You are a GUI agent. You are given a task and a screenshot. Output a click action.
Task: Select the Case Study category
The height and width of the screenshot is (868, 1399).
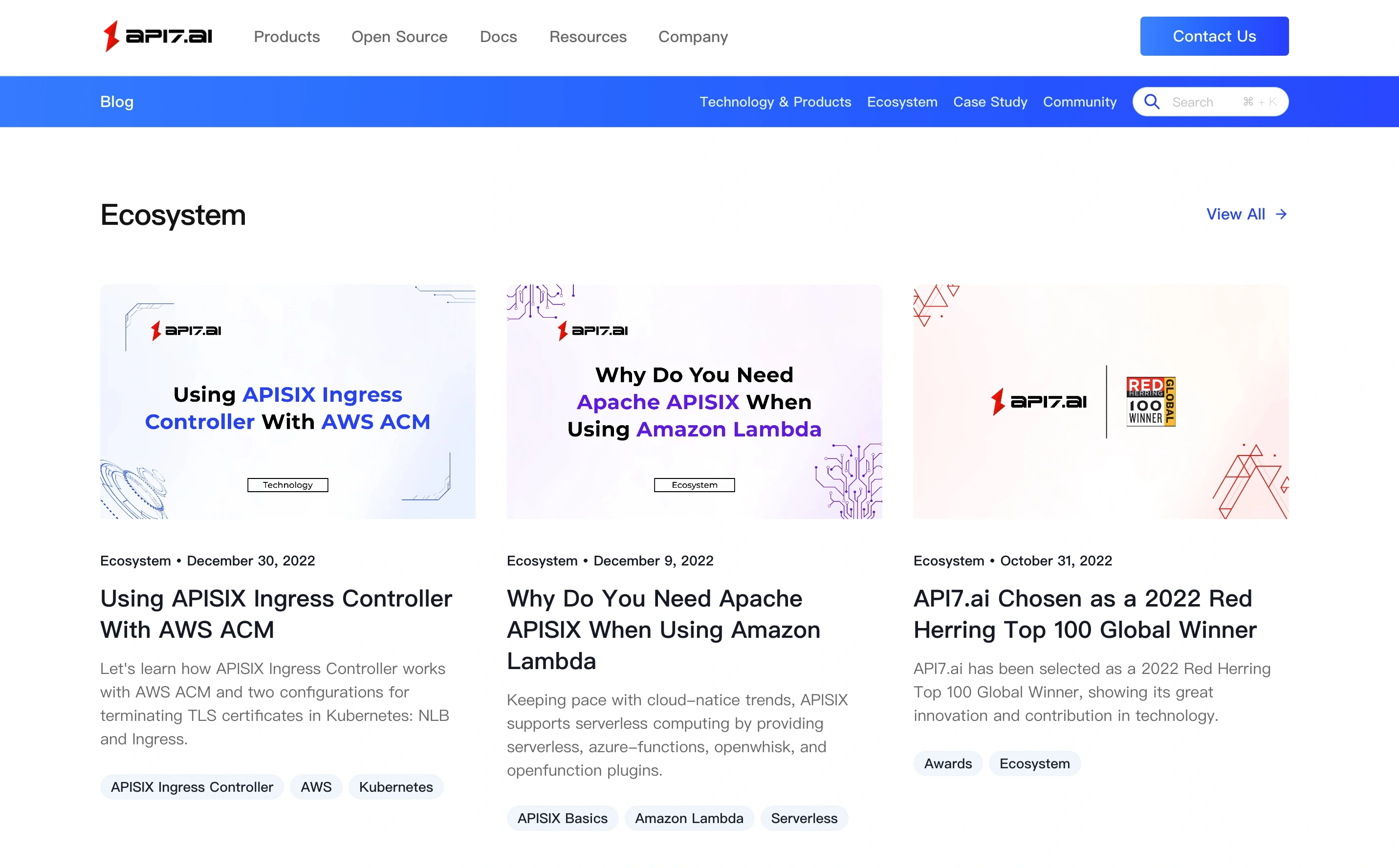coord(990,102)
